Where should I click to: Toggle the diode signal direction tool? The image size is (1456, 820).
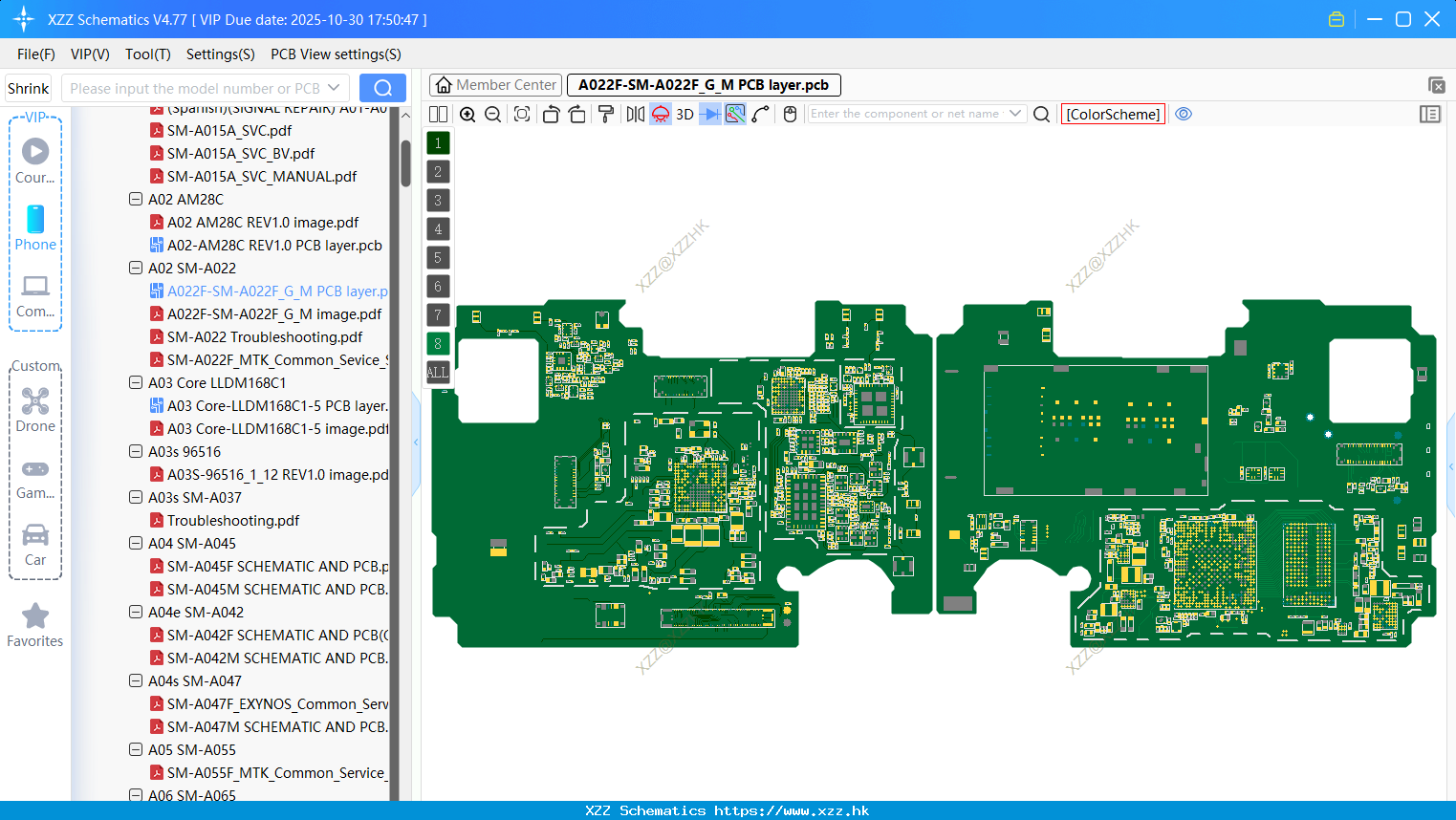point(710,114)
